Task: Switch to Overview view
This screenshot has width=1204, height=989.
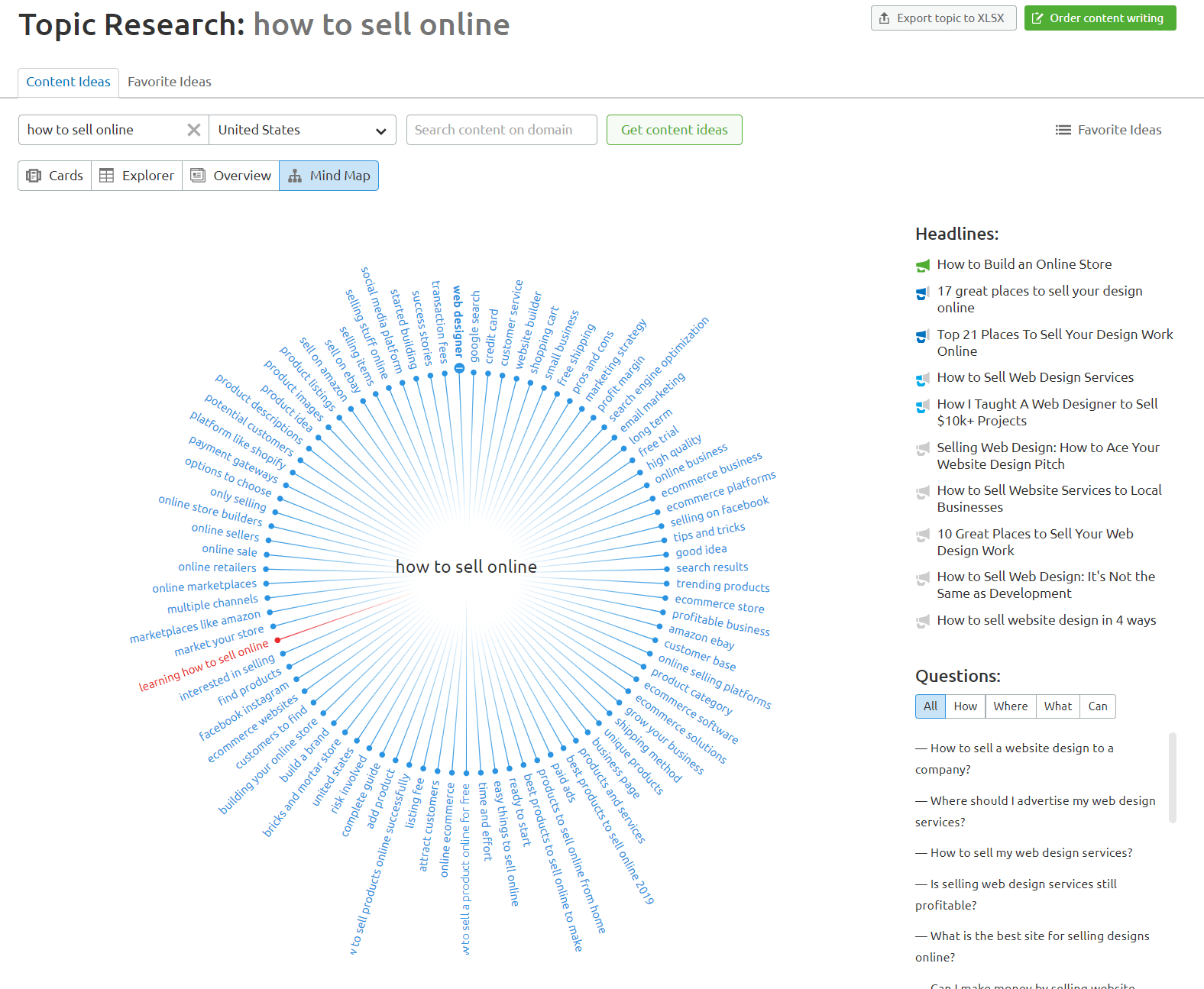Action: coord(231,176)
